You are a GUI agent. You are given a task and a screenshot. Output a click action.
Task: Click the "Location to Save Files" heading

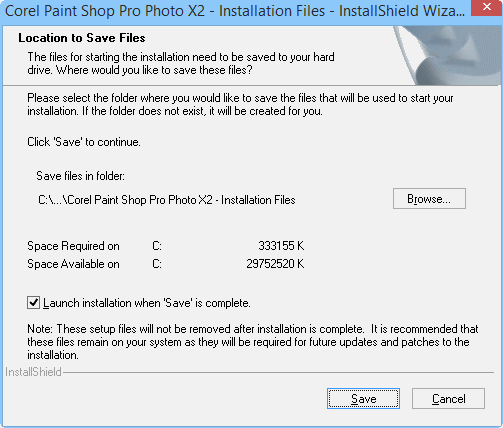click(x=82, y=38)
